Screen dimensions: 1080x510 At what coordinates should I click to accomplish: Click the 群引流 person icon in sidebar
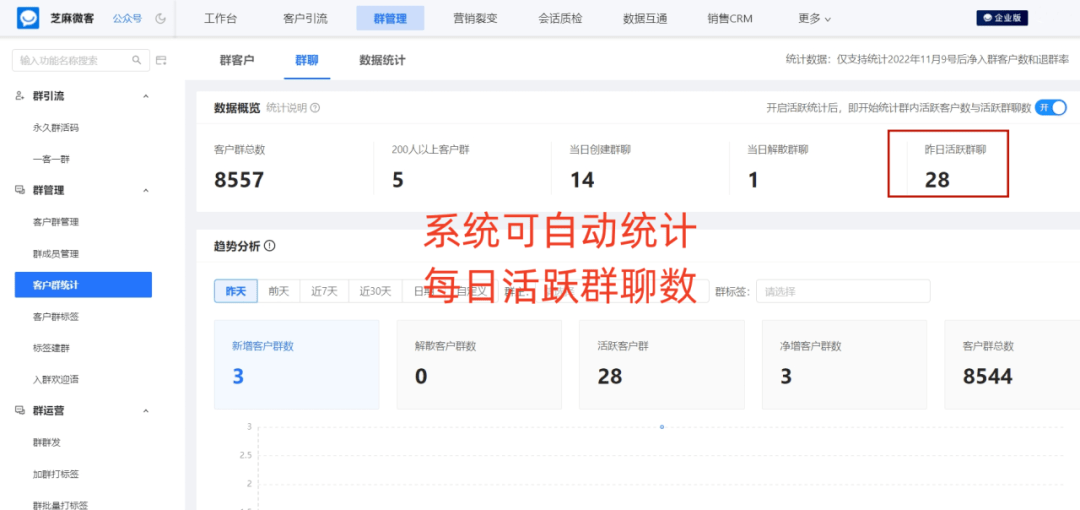(20, 96)
